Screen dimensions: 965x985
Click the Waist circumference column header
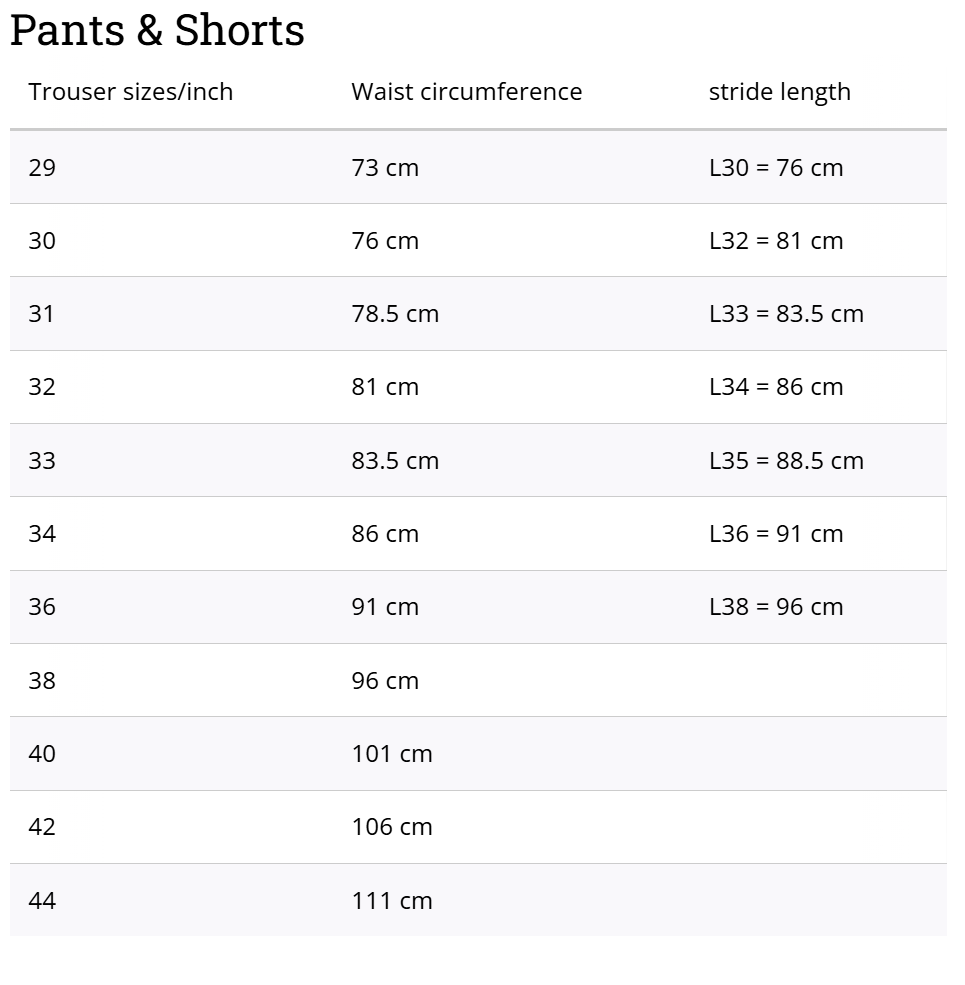coord(466,92)
